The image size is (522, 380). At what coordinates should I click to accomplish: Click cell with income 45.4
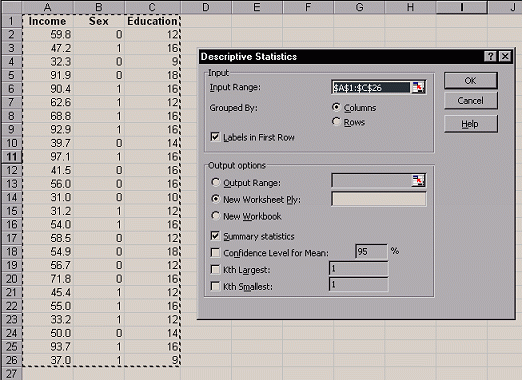[48, 292]
